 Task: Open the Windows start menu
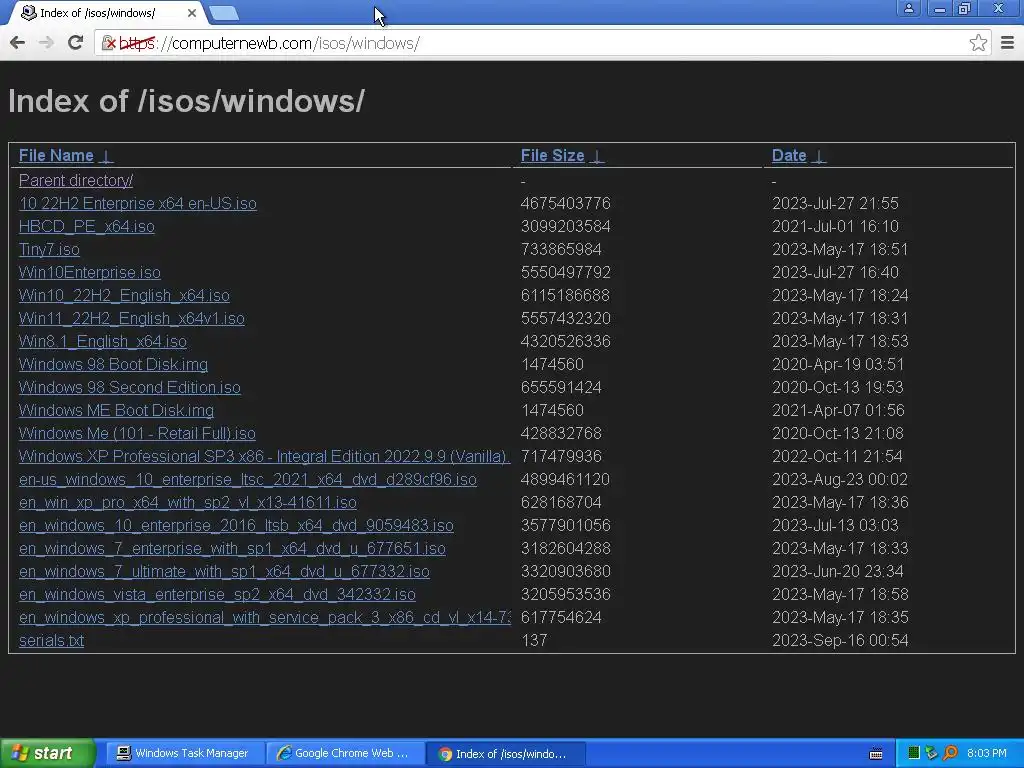tap(47, 753)
